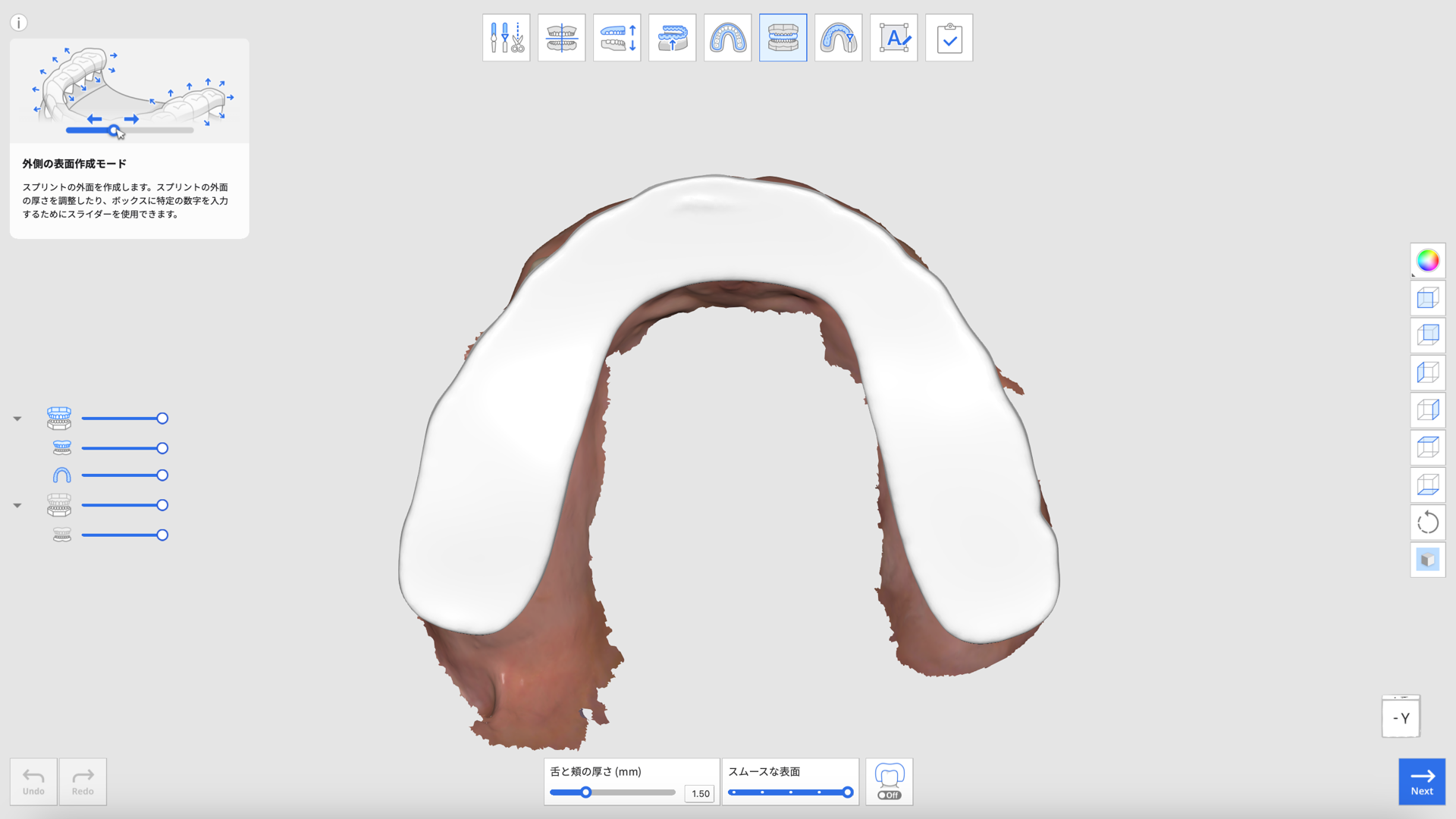Expand the lower jaw opacity group chevron

(x=17, y=505)
